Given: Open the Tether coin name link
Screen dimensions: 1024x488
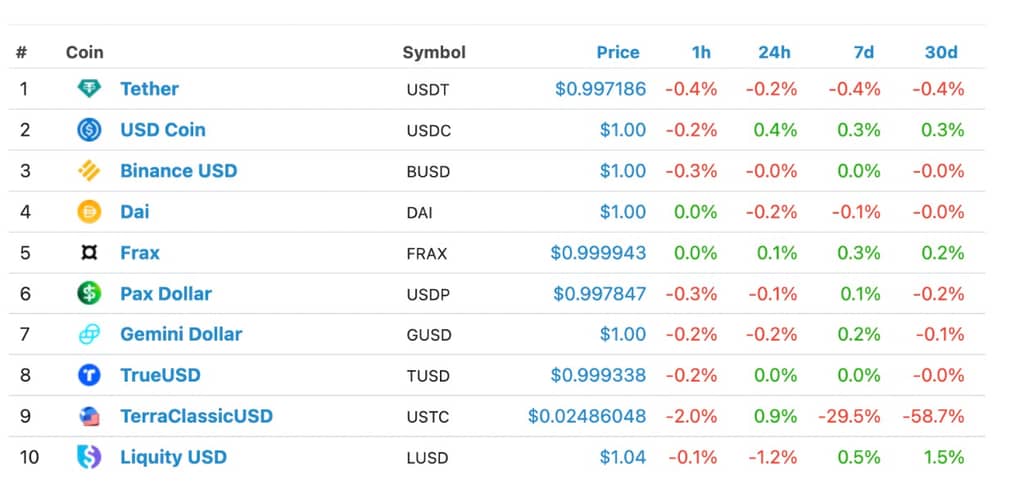Looking at the screenshot, I should [x=150, y=89].
